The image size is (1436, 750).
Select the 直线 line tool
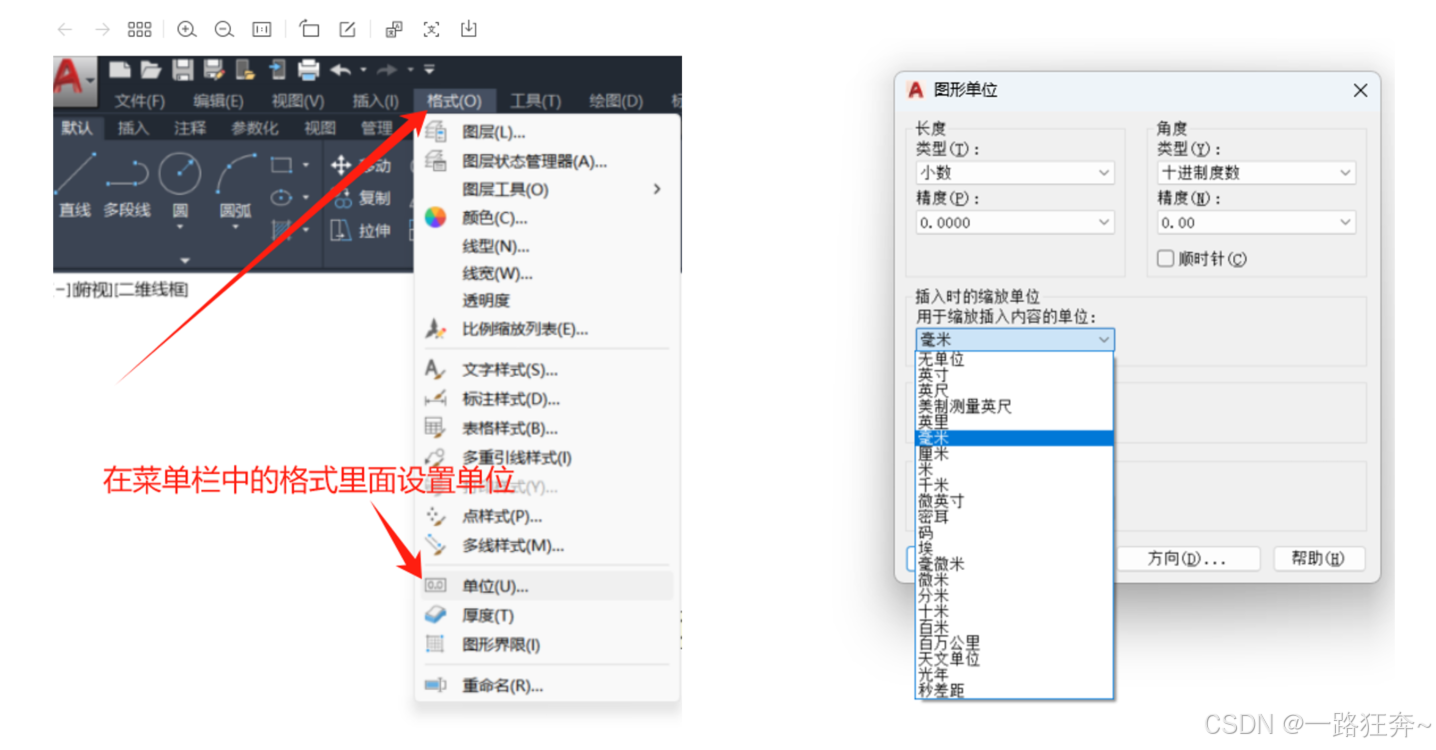click(75, 186)
